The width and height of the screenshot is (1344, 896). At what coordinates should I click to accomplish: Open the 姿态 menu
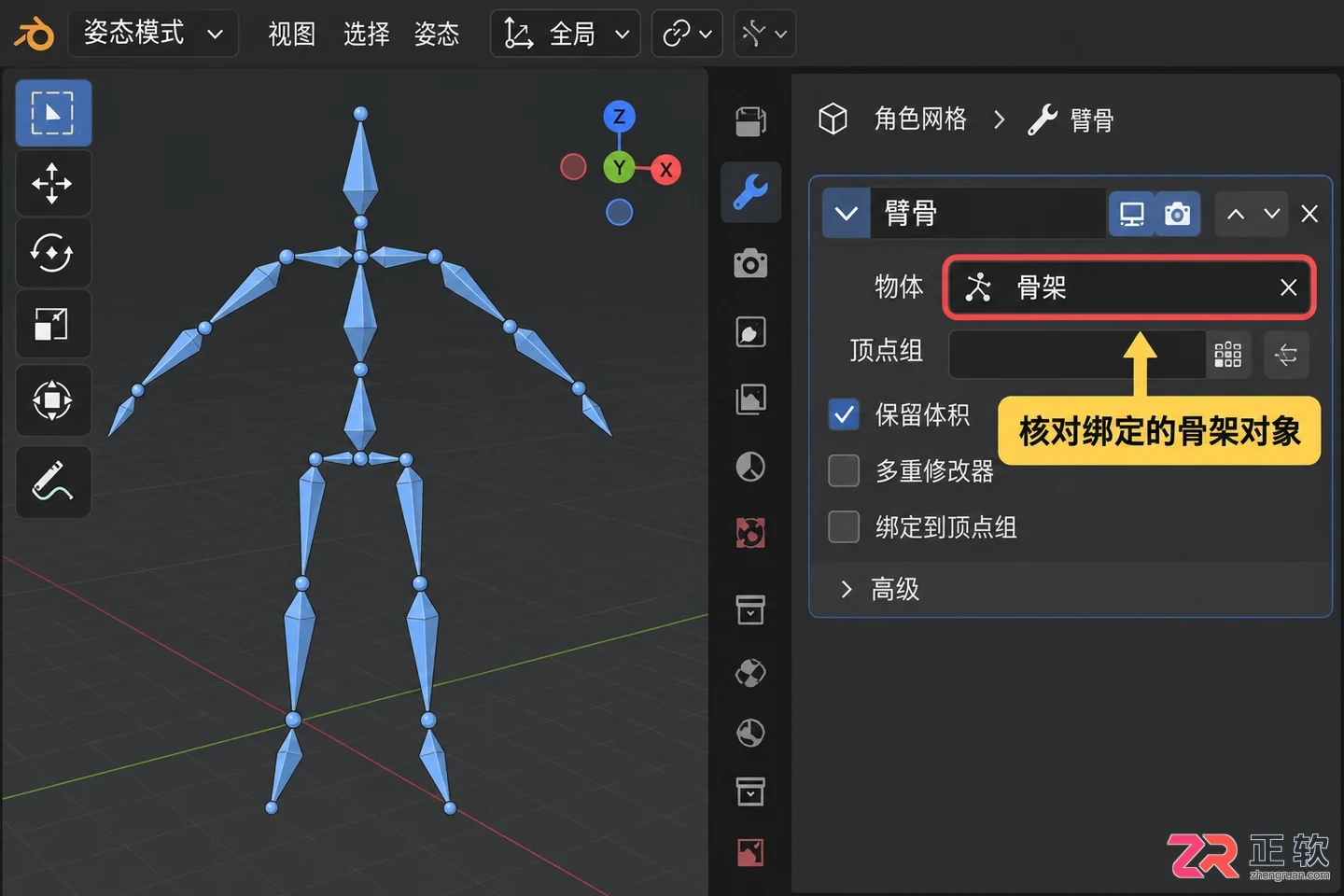pos(437,34)
